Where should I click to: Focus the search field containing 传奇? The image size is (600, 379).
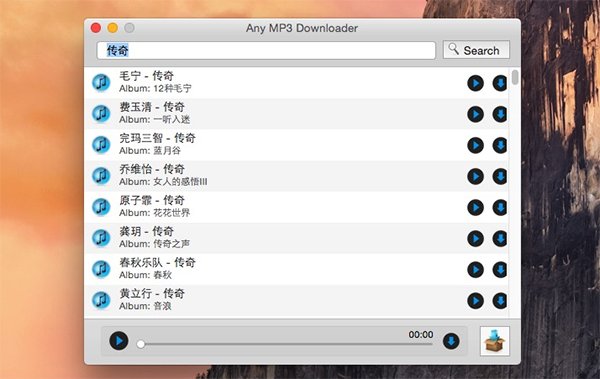click(266, 50)
